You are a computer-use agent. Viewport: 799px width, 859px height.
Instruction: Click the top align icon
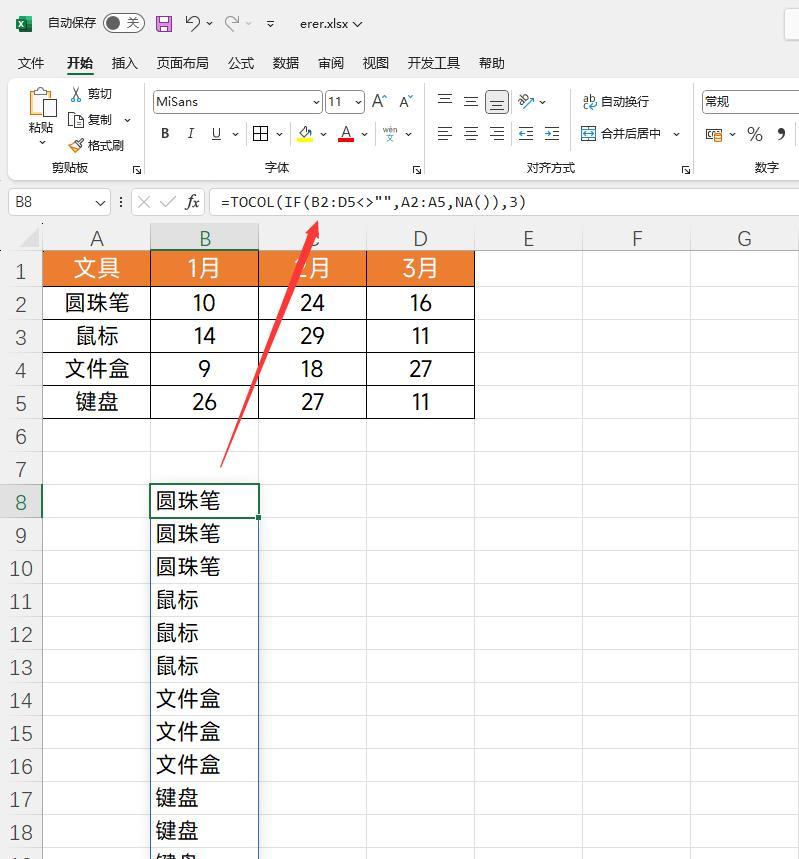tap(445, 101)
